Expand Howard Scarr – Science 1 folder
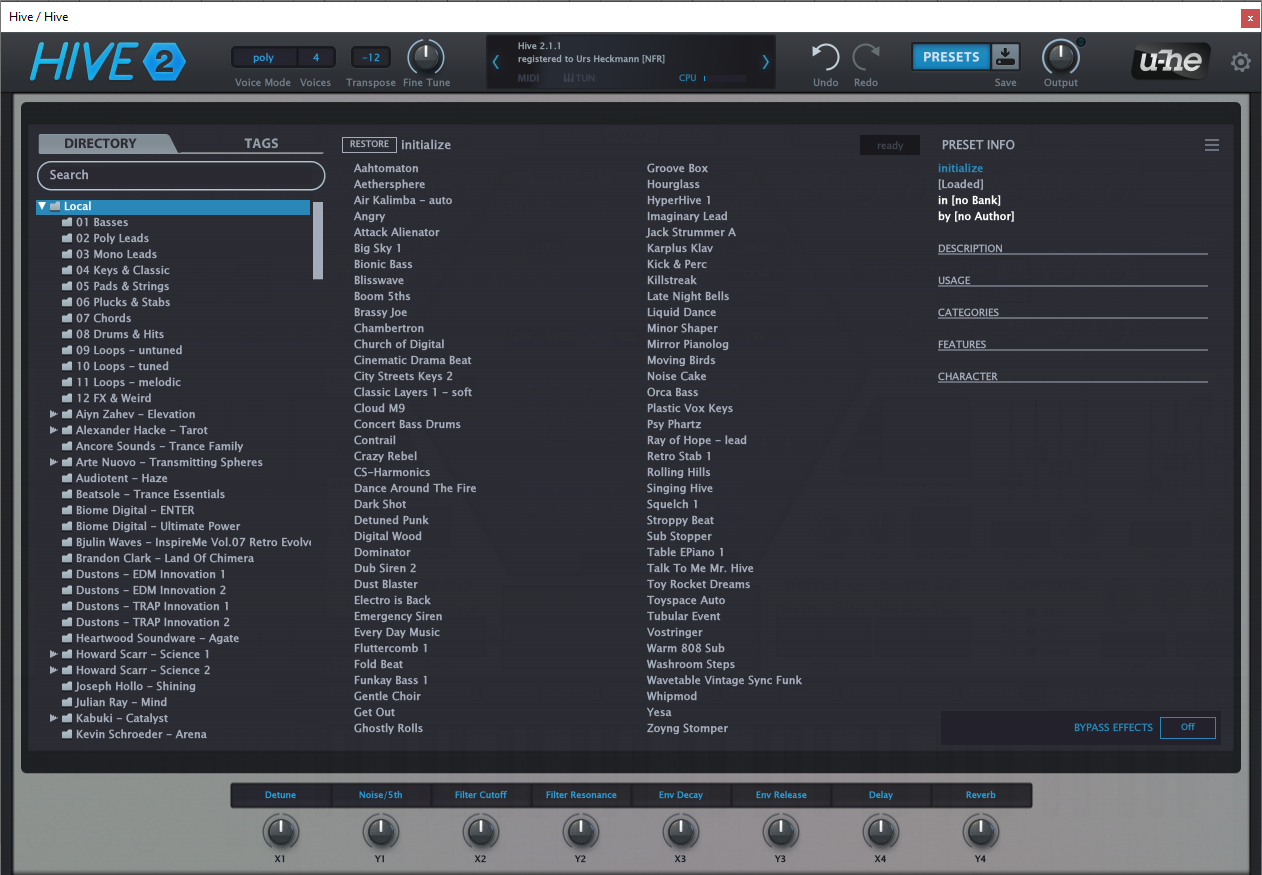 (54, 654)
